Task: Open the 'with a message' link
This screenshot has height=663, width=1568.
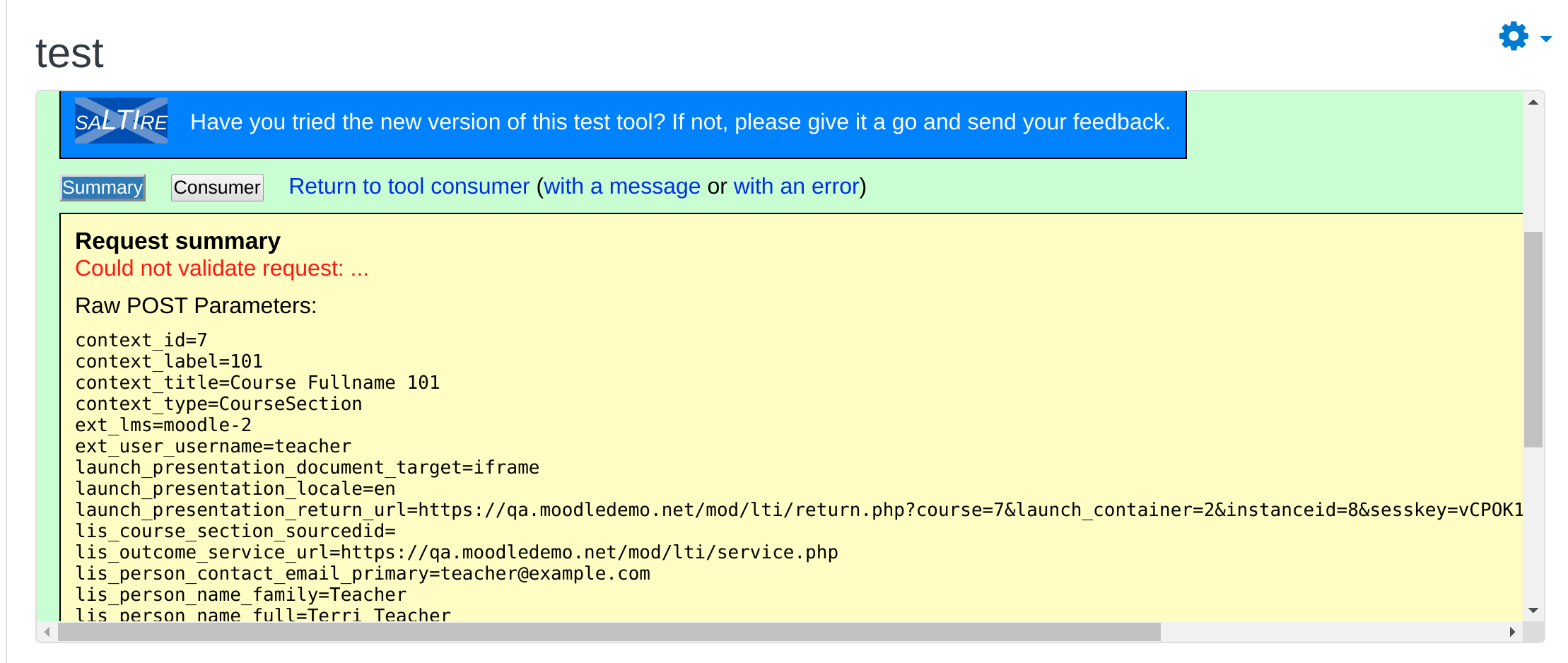Action: click(x=622, y=186)
